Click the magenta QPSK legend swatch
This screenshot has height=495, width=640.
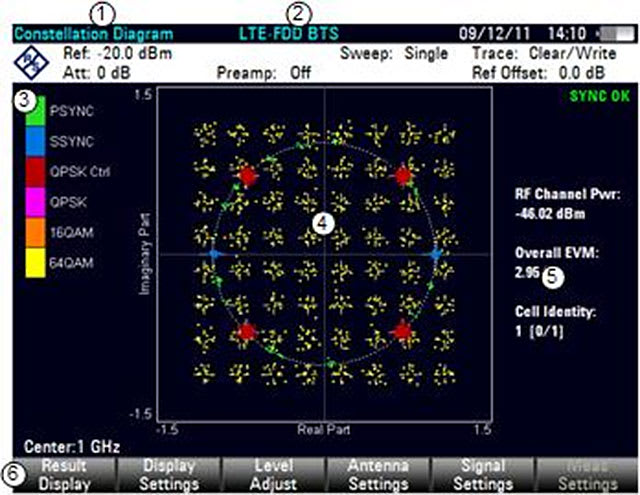coord(36,202)
